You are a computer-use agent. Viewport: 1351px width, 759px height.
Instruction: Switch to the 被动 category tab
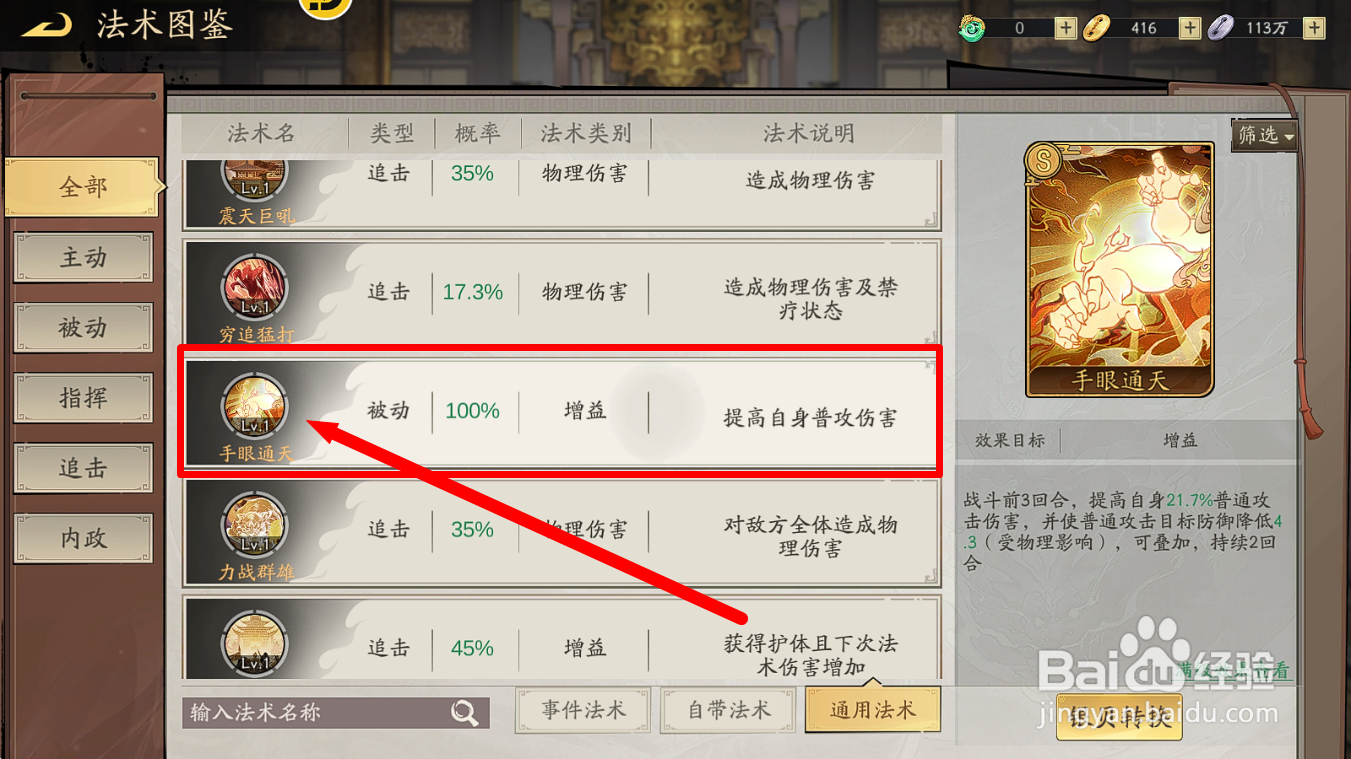click(83, 328)
